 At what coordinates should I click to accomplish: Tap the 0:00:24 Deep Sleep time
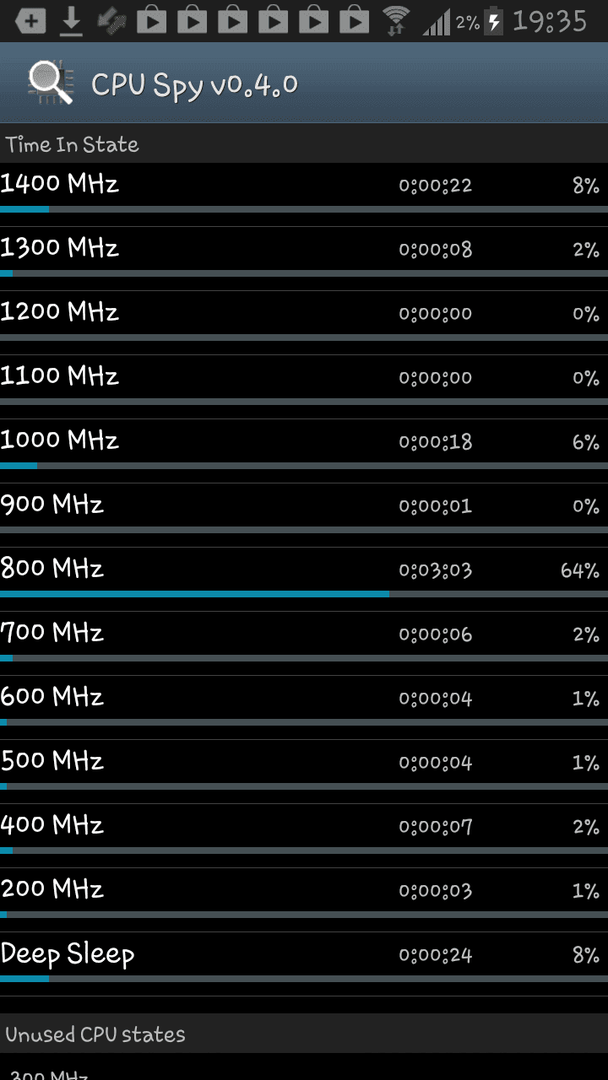pyautogui.click(x=436, y=955)
